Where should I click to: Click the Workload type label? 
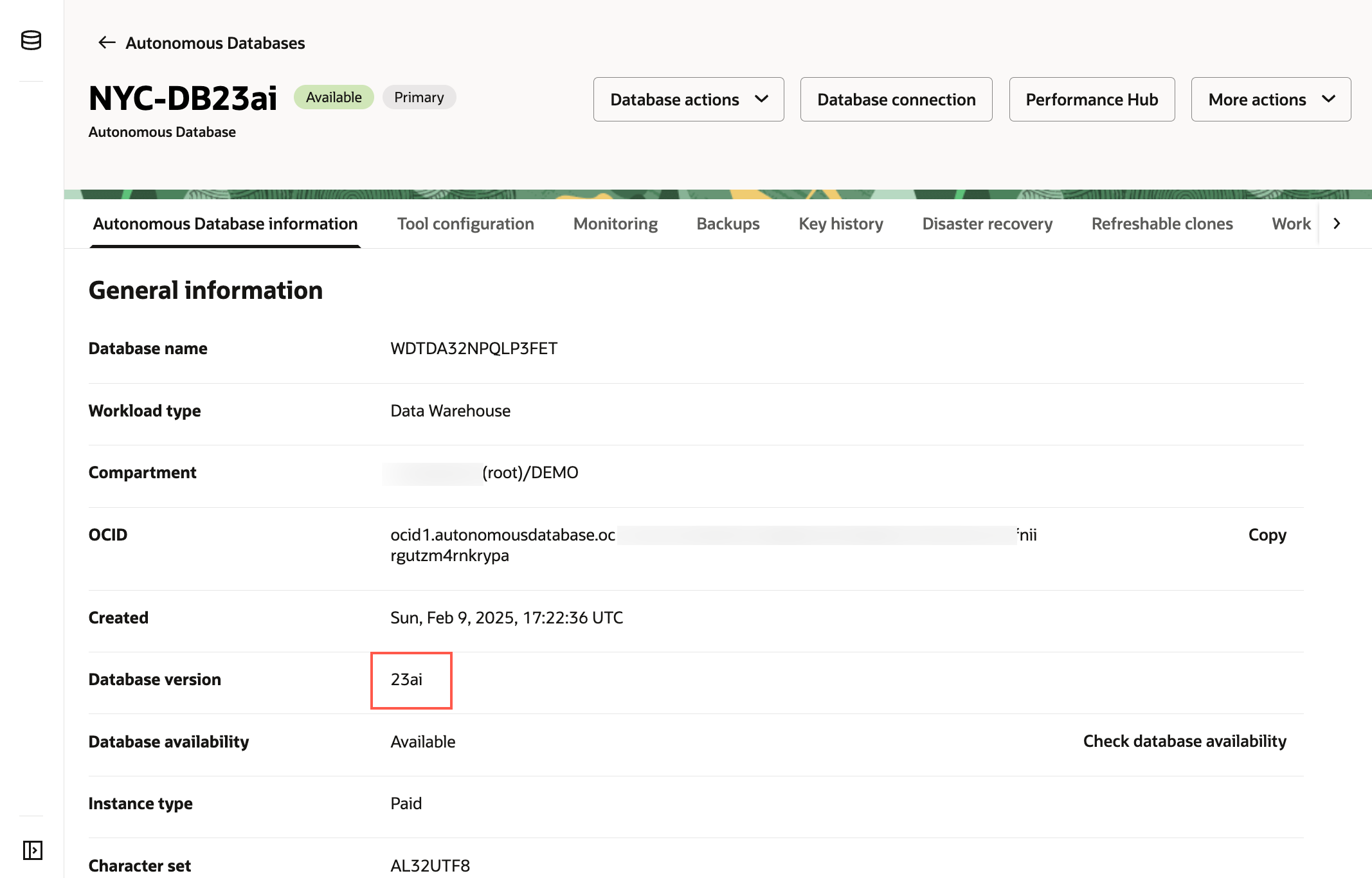(x=144, y=411)
